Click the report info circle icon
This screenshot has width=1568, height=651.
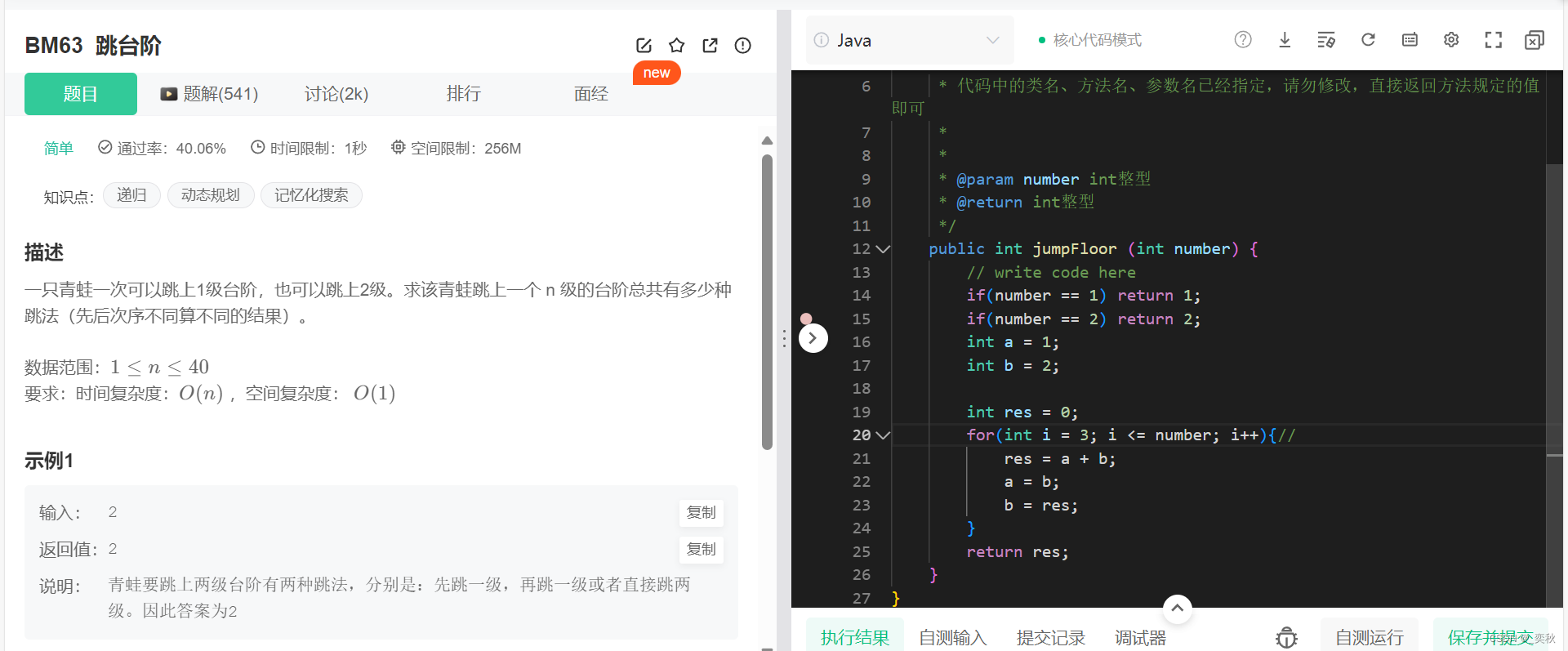[742, 46]
